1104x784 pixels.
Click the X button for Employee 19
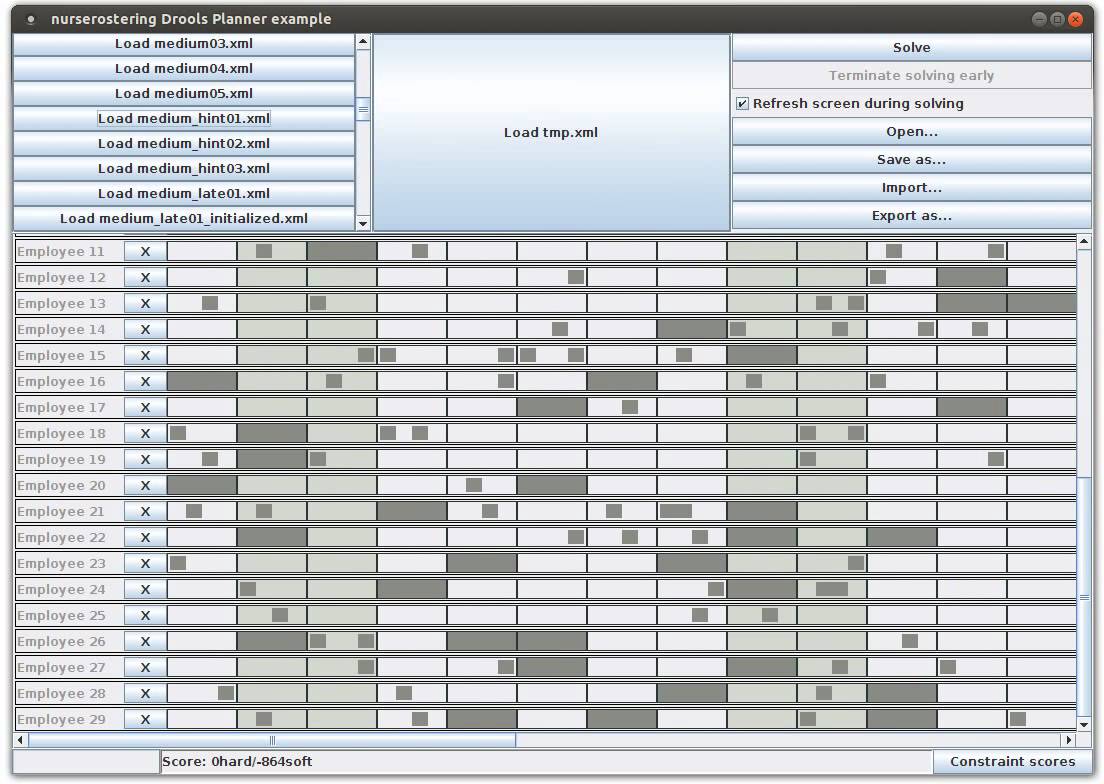pos(145,460)
